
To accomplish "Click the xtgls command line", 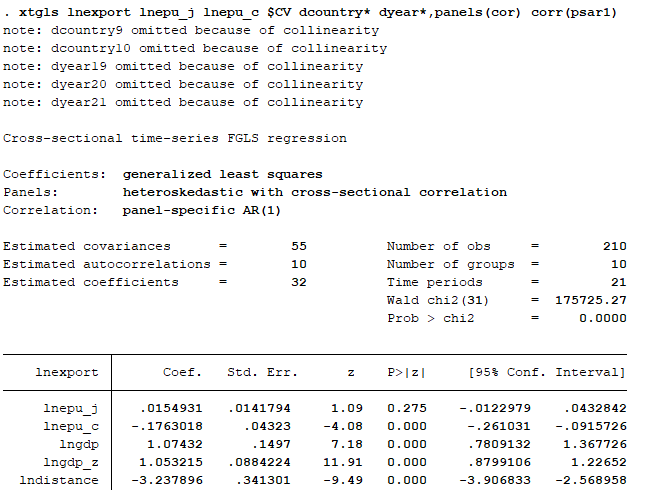I will tap(310, 13).
